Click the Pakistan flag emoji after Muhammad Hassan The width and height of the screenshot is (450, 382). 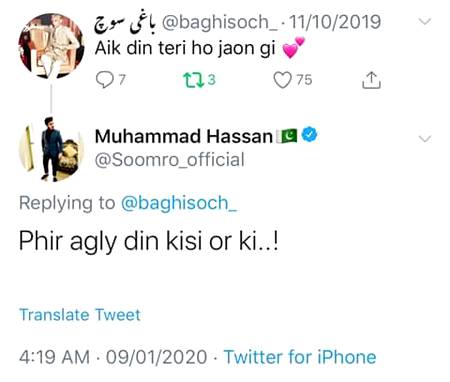click(287, 136)
